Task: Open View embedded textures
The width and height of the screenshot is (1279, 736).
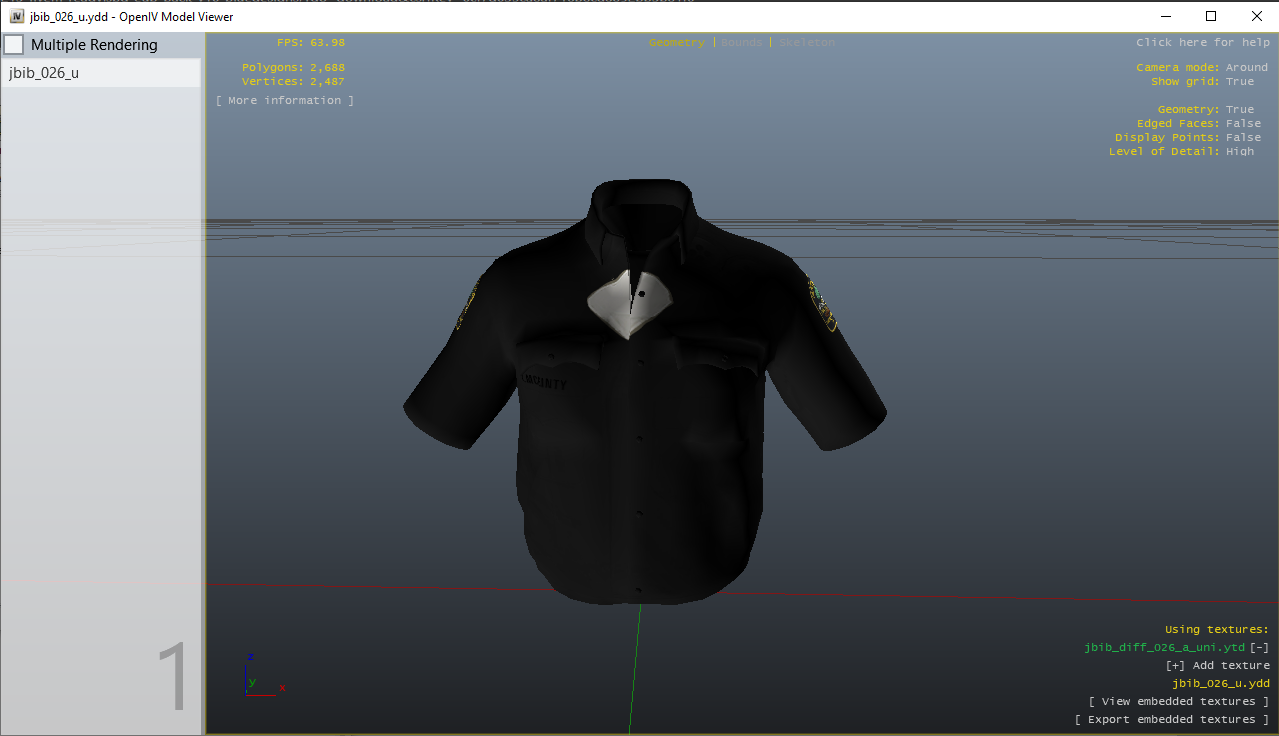Action: 1179,702
